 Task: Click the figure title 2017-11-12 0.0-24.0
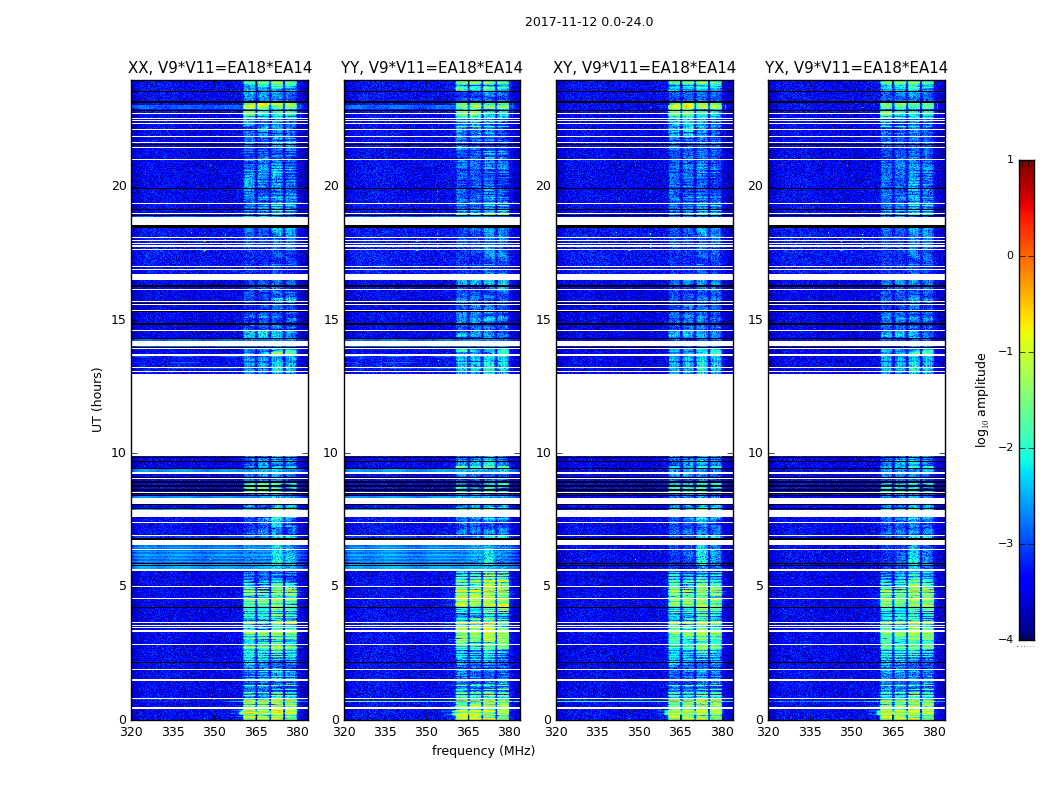(x=589, y=22)
